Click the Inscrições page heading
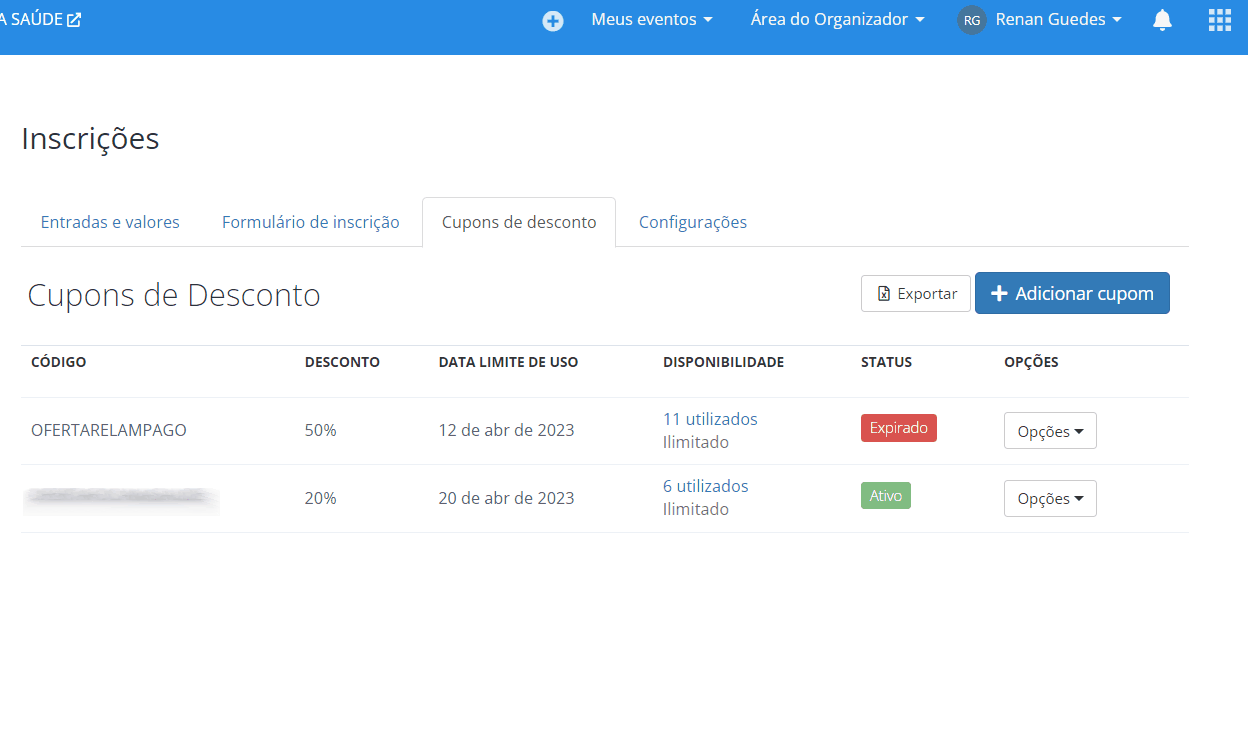Screen dimensions: 1248x737 tap(90, 138)
